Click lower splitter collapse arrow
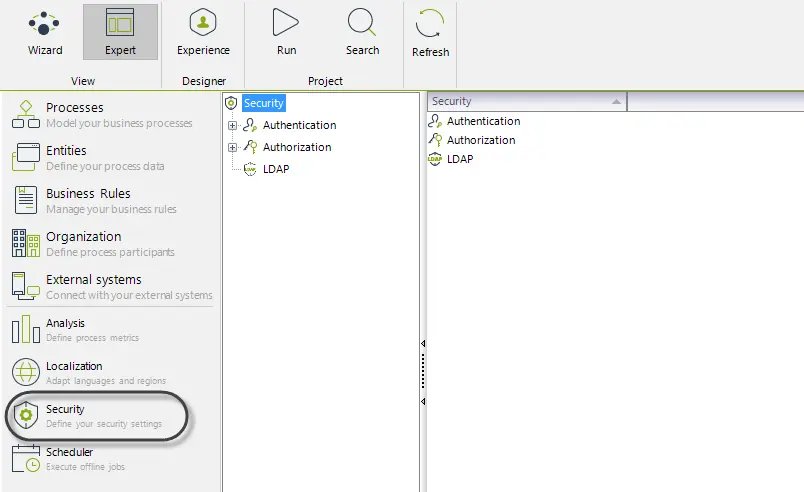804x492 pixels. 423,401
